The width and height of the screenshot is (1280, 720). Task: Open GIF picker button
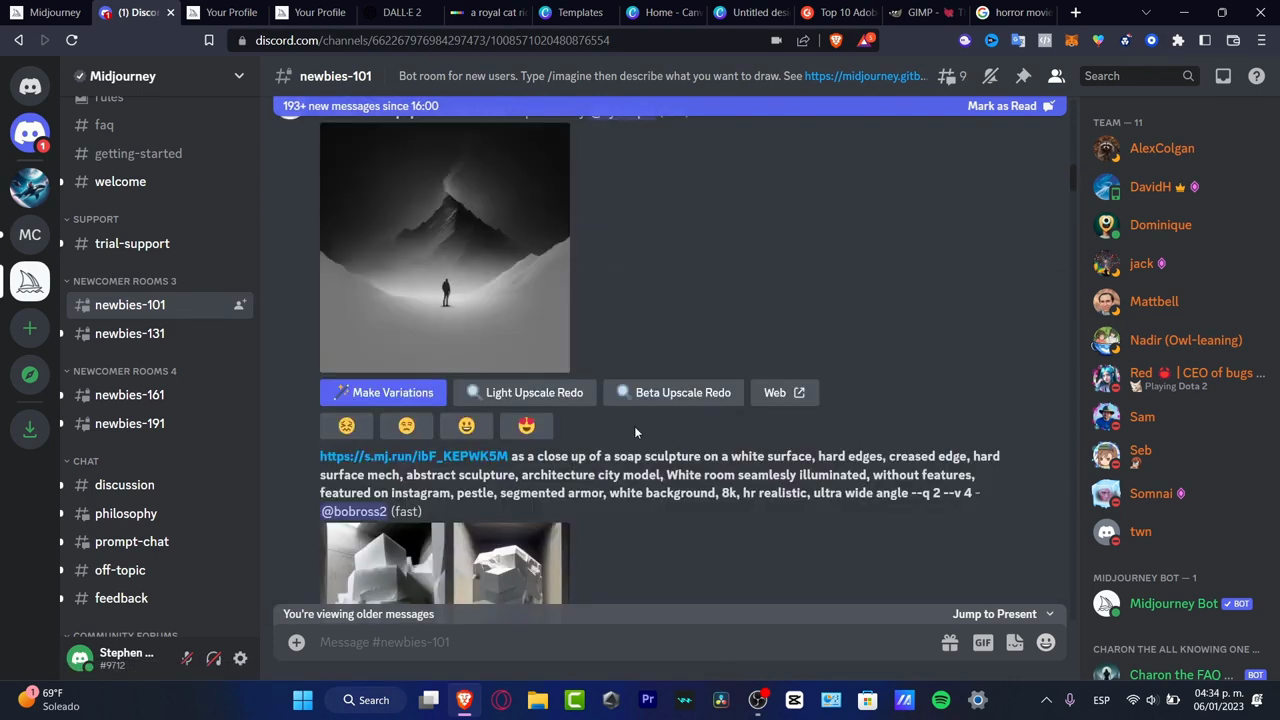(982, 643)
